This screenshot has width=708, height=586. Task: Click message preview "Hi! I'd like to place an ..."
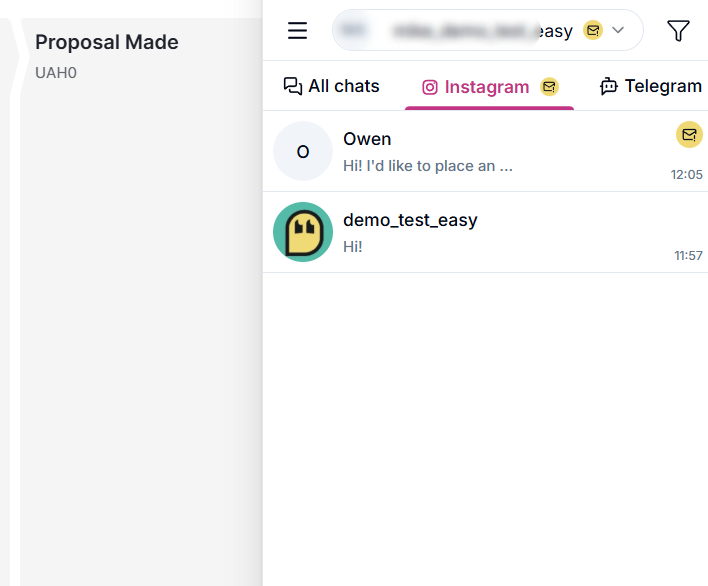click(x=428, y=166)
